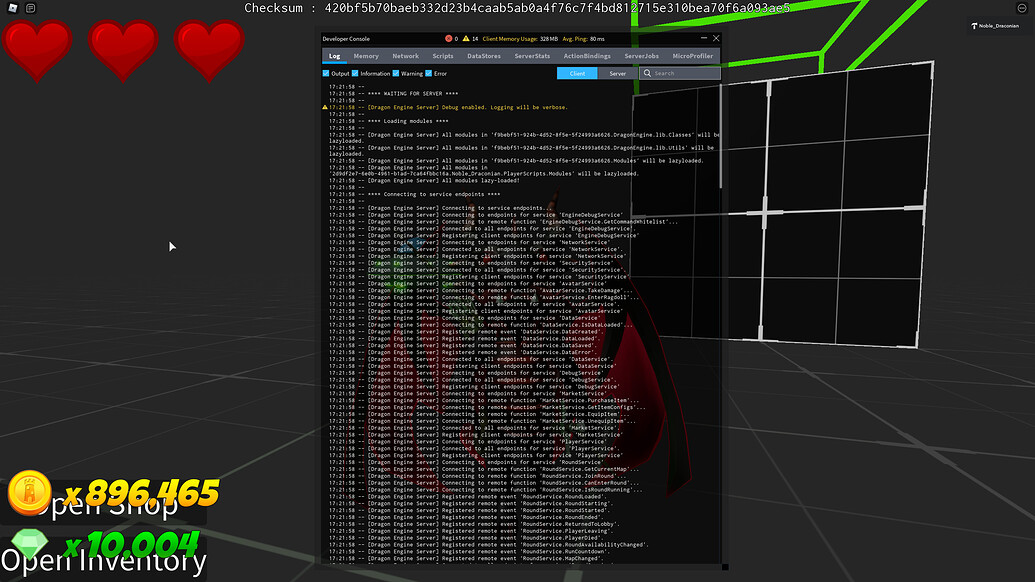Open the leaderboard icon beside the Roblox logo

pos(29,9)
